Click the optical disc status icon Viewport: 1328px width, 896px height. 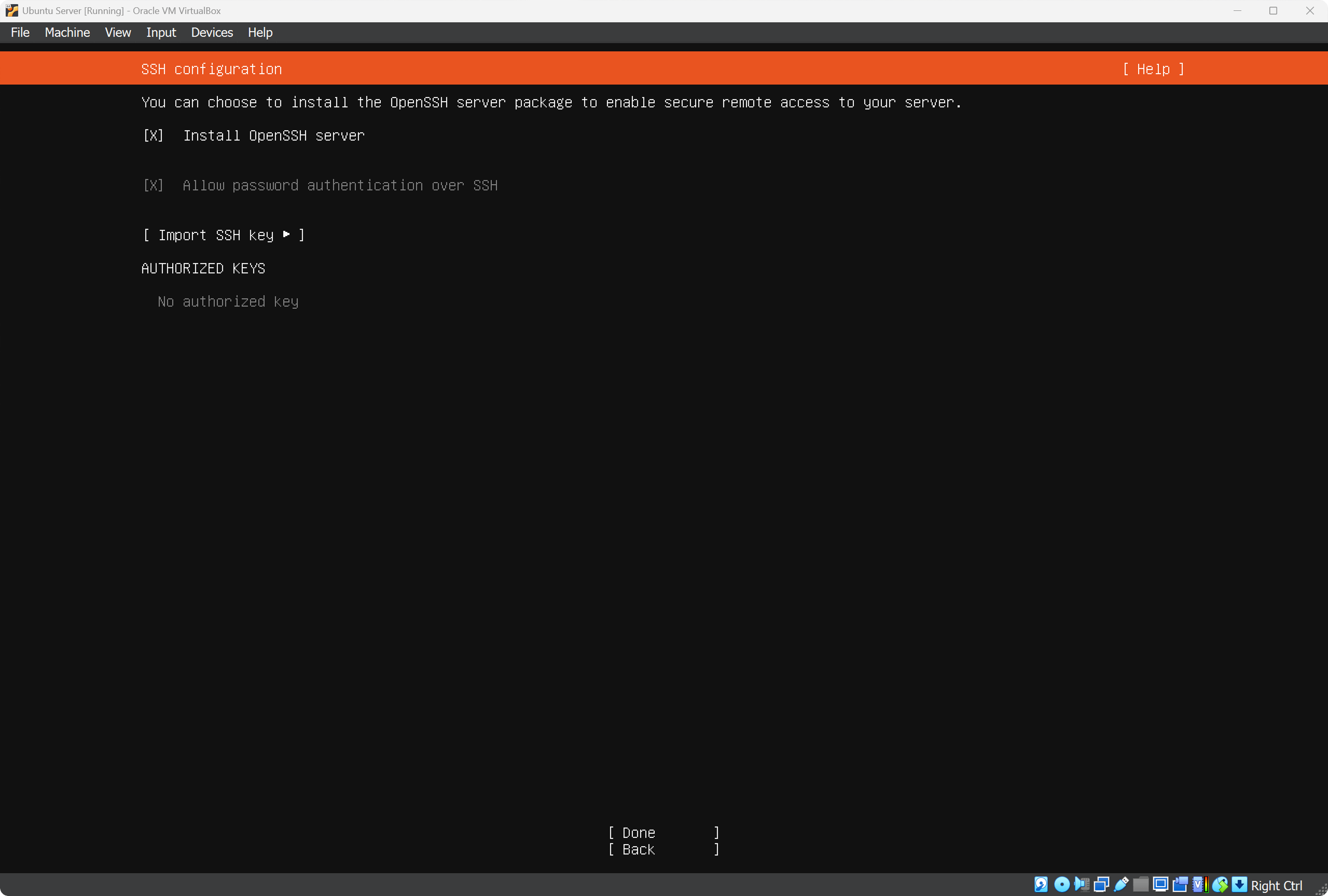(1061, 885)
